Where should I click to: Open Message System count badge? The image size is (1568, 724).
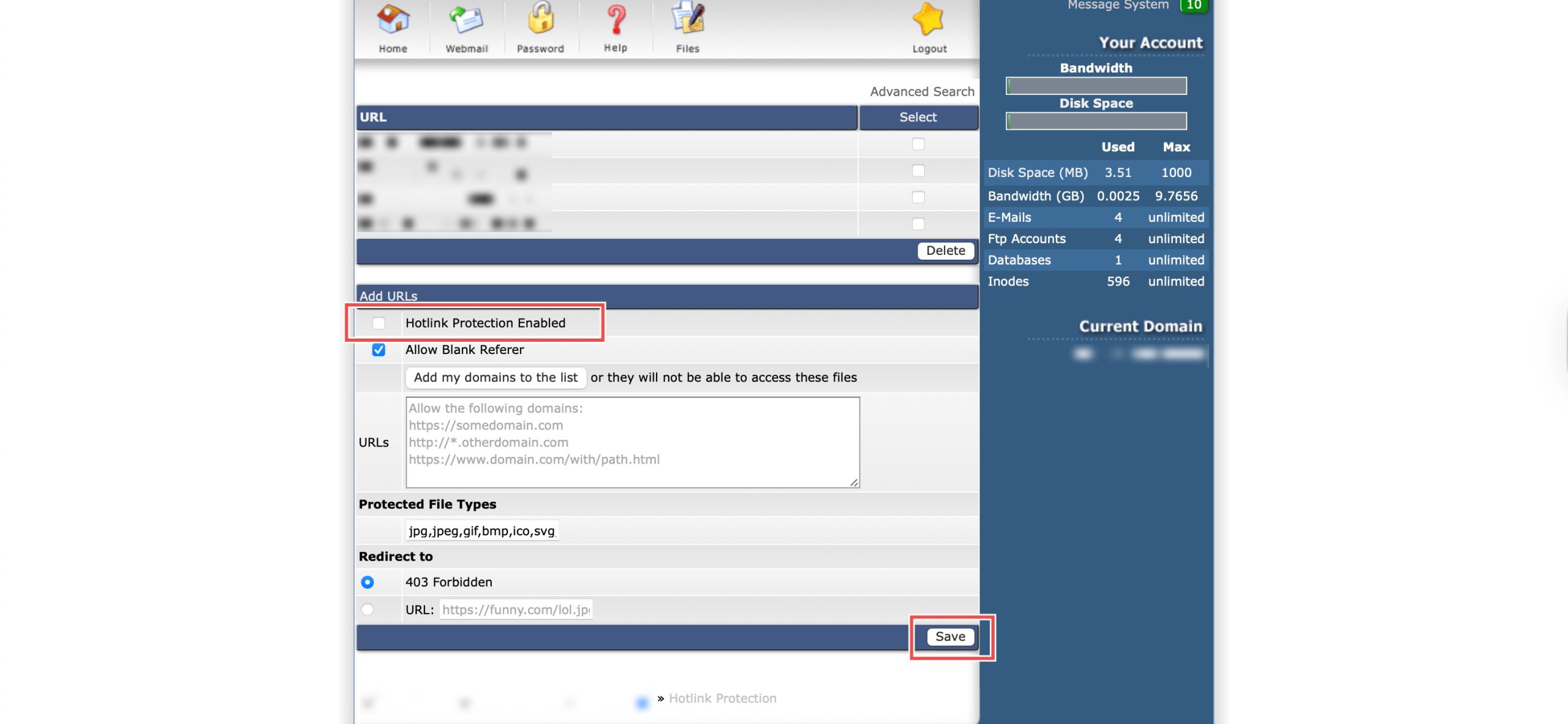click(1193, 5)
